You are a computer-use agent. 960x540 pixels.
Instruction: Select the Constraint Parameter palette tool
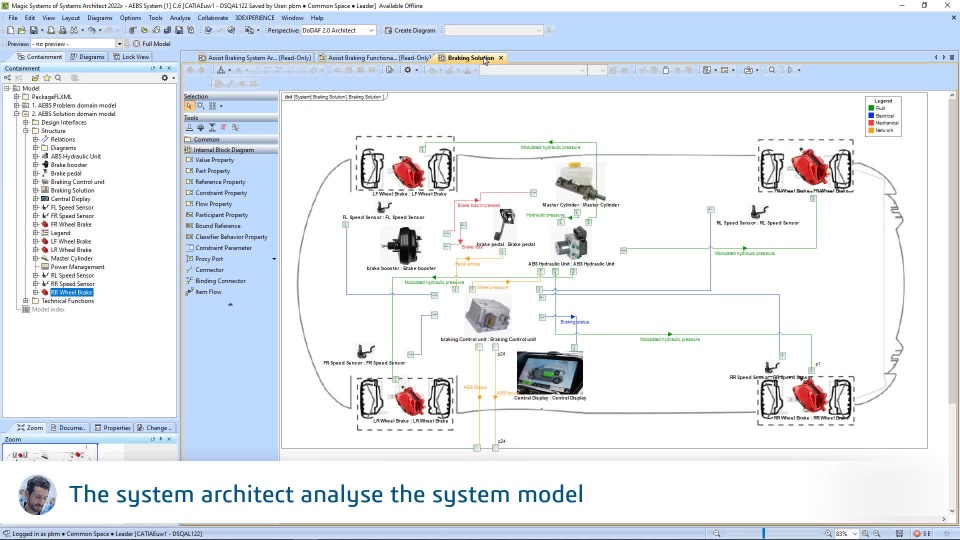[223, 248]
